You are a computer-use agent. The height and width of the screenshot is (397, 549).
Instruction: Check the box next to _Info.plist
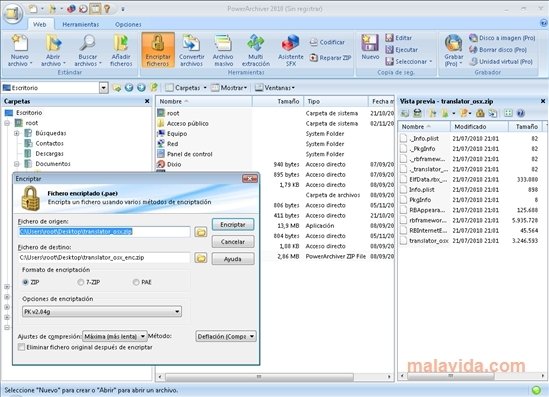click(x=403, y=138)
